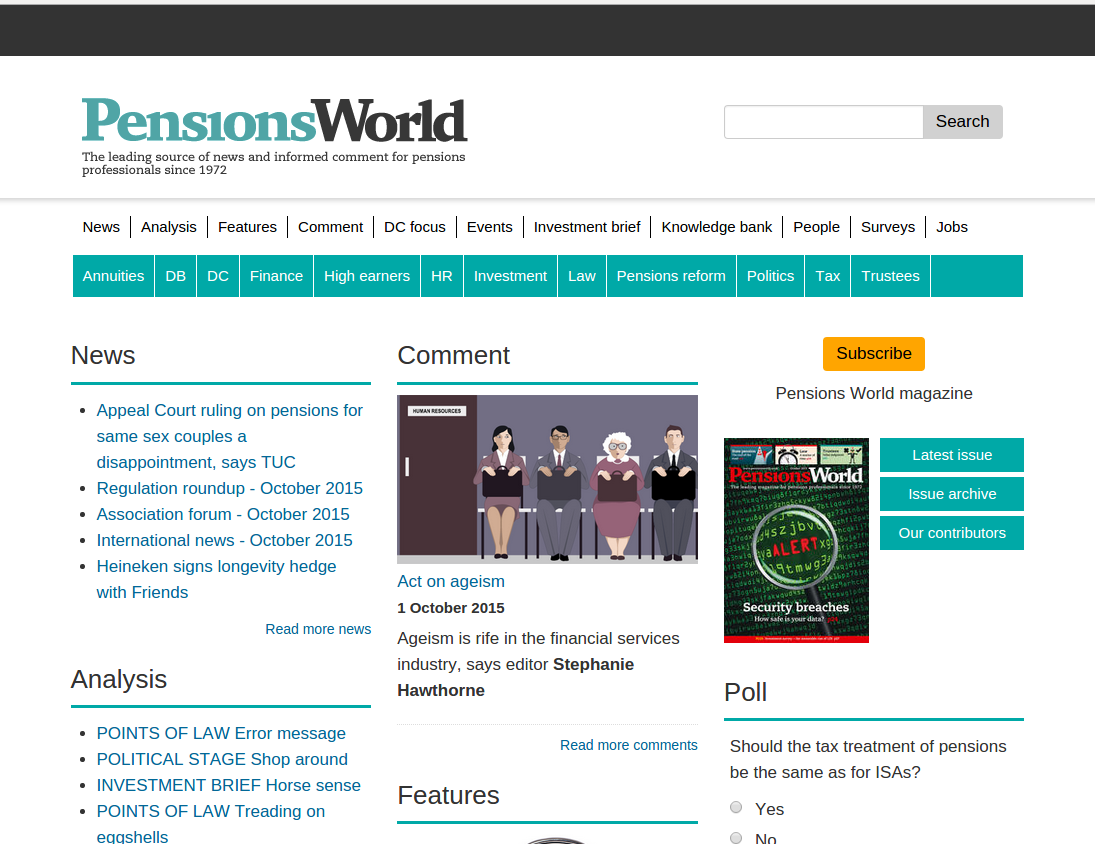Select the DB topic tab

175,276
